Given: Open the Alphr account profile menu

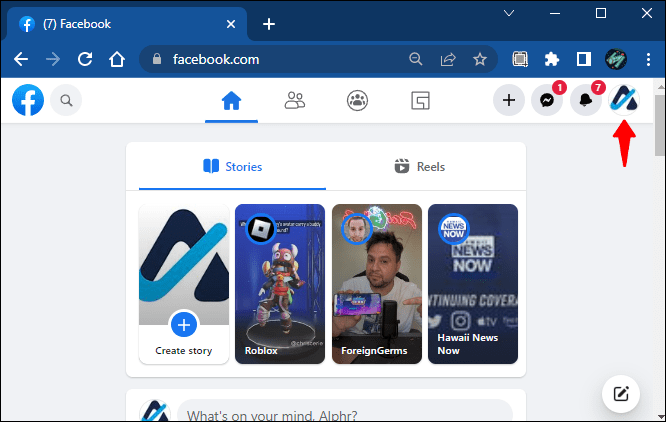Looking at the screenshot, I should 624,100.
